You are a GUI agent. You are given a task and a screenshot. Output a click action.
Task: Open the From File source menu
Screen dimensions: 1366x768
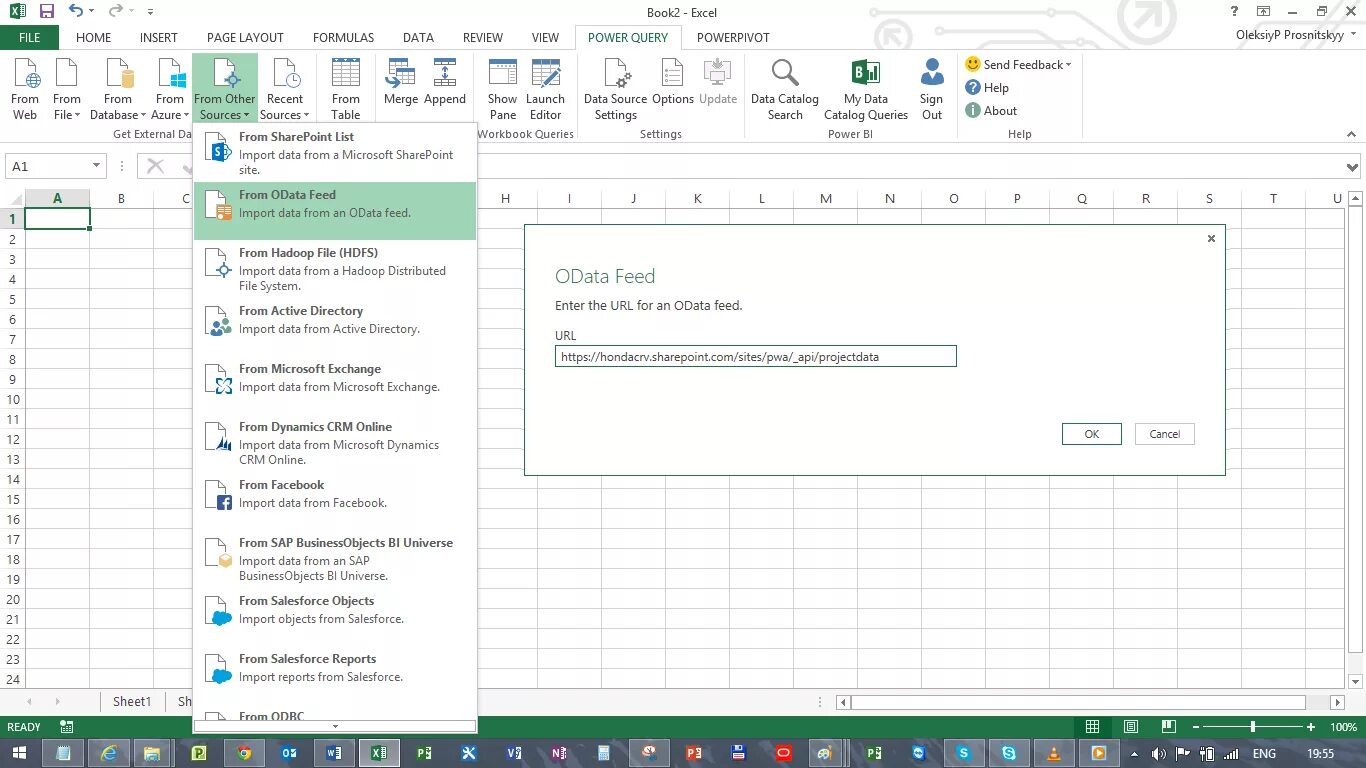pos(67,89)
